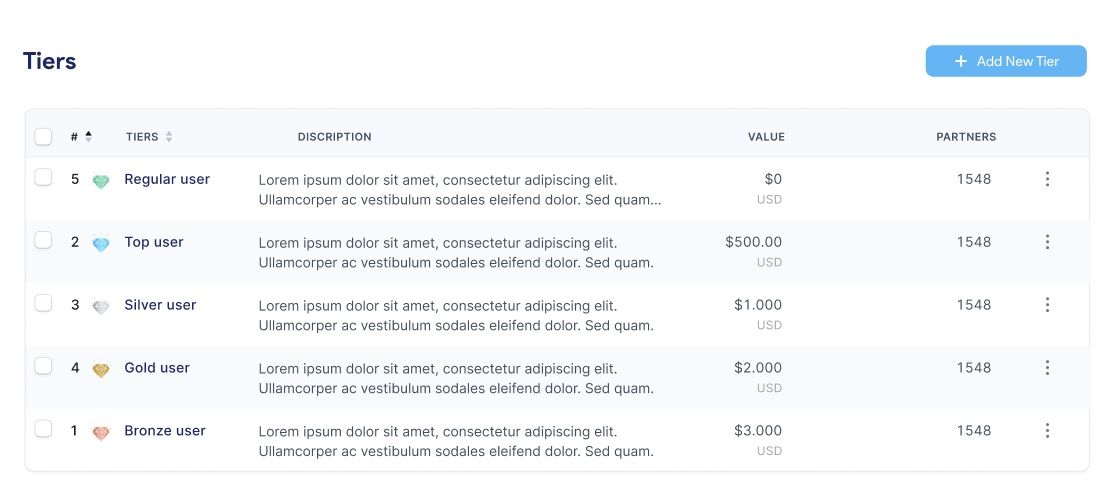Open the three-dot menu for Top user
The height and width of the screenshot is (500, 1106).
(x=1047, y=242)
